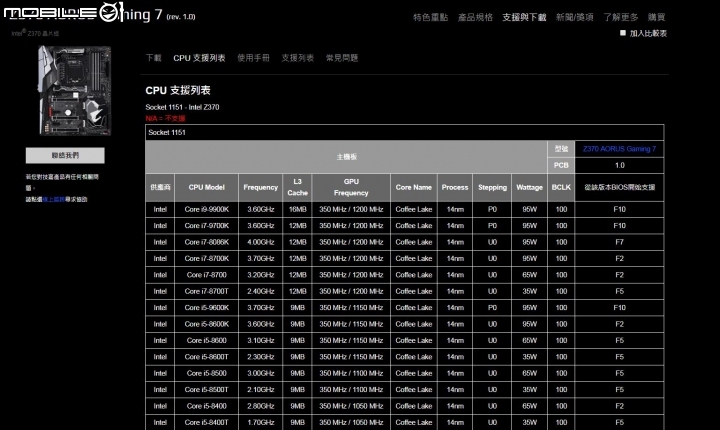Click the Socket 1151 table title row
This screenshot has width=720, height=430.
[x=405, y=132]
